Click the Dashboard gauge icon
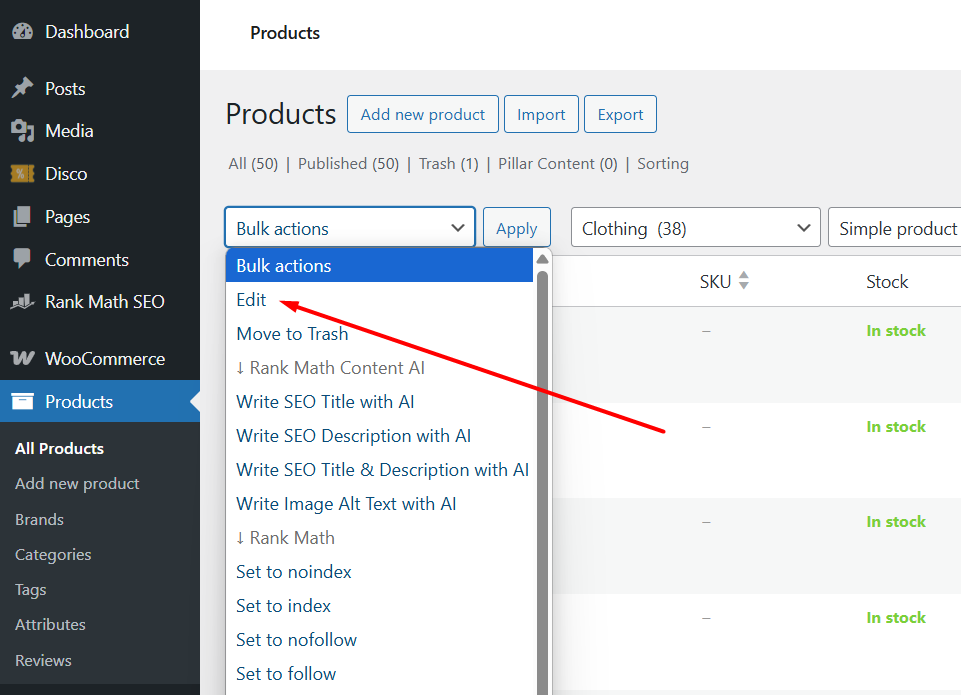Screen dimensions: 961x695 click(23, 31)
